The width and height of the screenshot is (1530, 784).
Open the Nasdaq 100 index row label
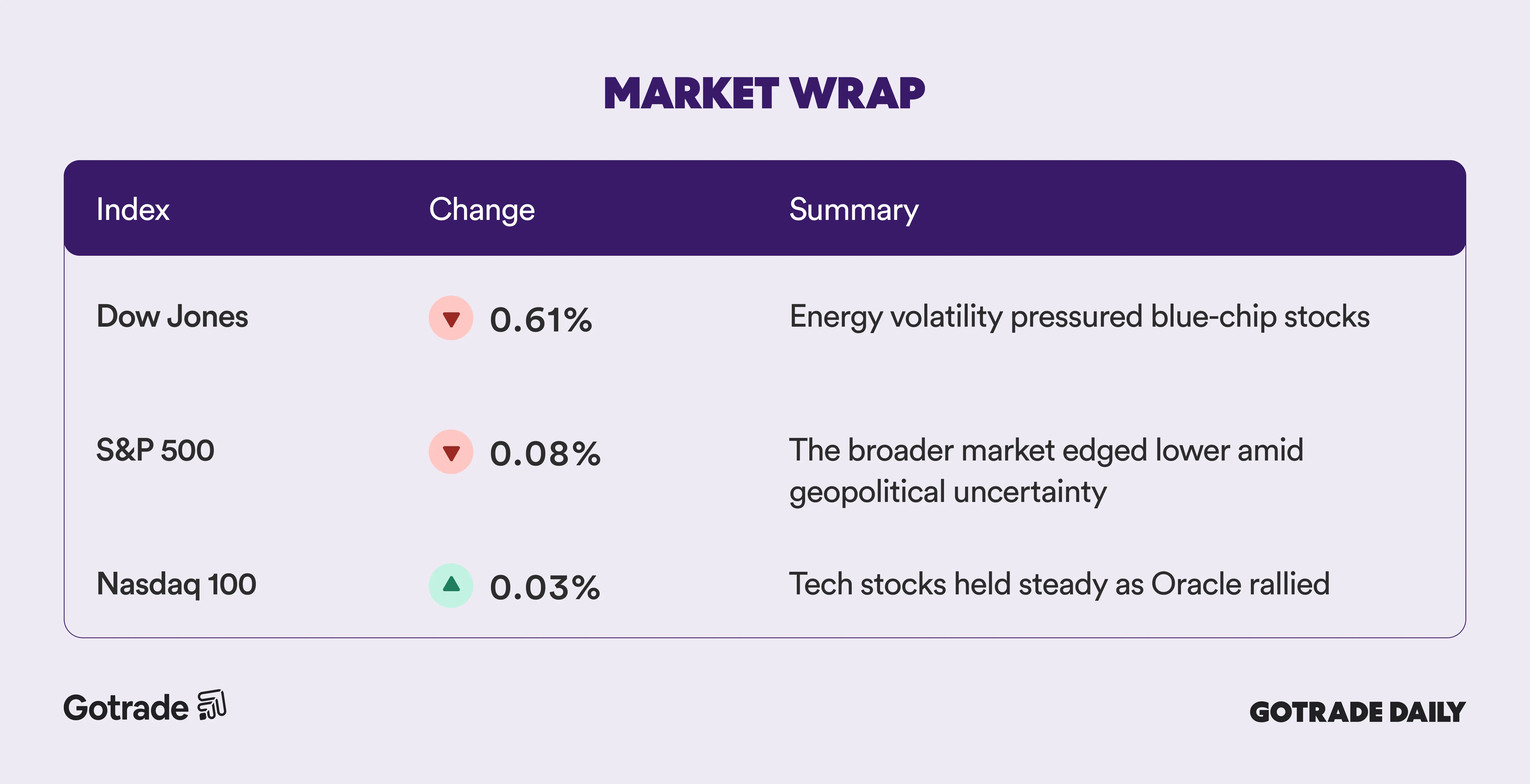(x=176, y=584)
